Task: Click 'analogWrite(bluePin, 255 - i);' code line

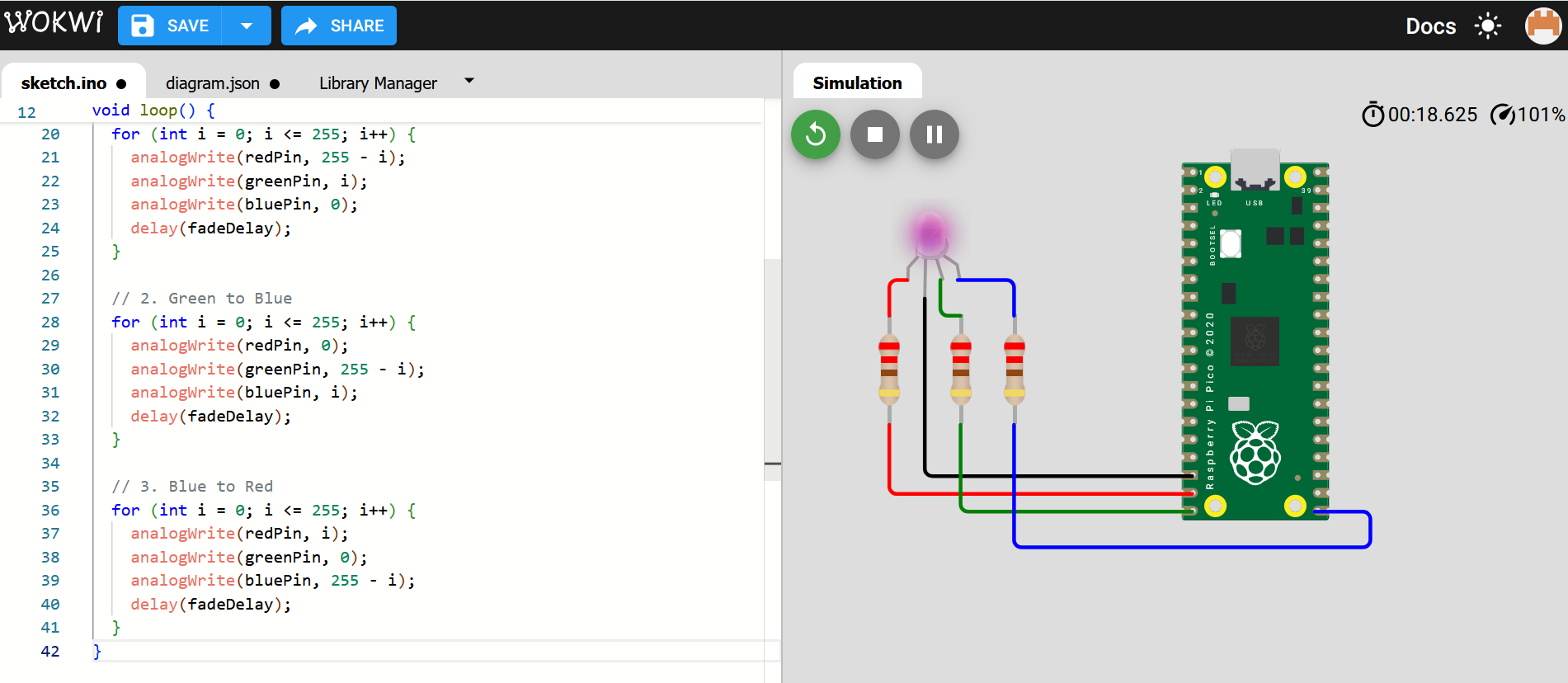Action: 273,581
